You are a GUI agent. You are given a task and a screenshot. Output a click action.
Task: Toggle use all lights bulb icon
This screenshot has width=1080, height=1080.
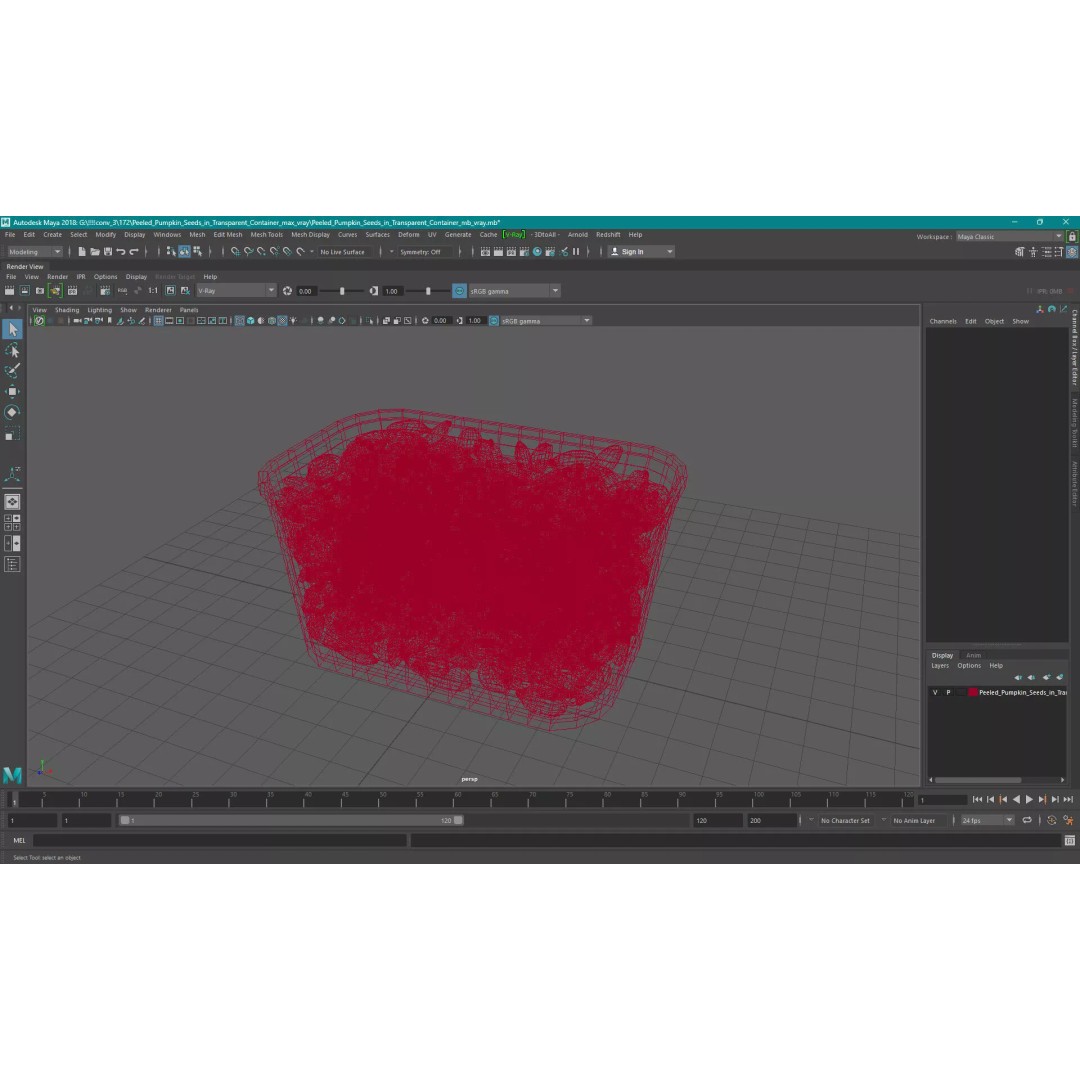[x=293, y=321]
